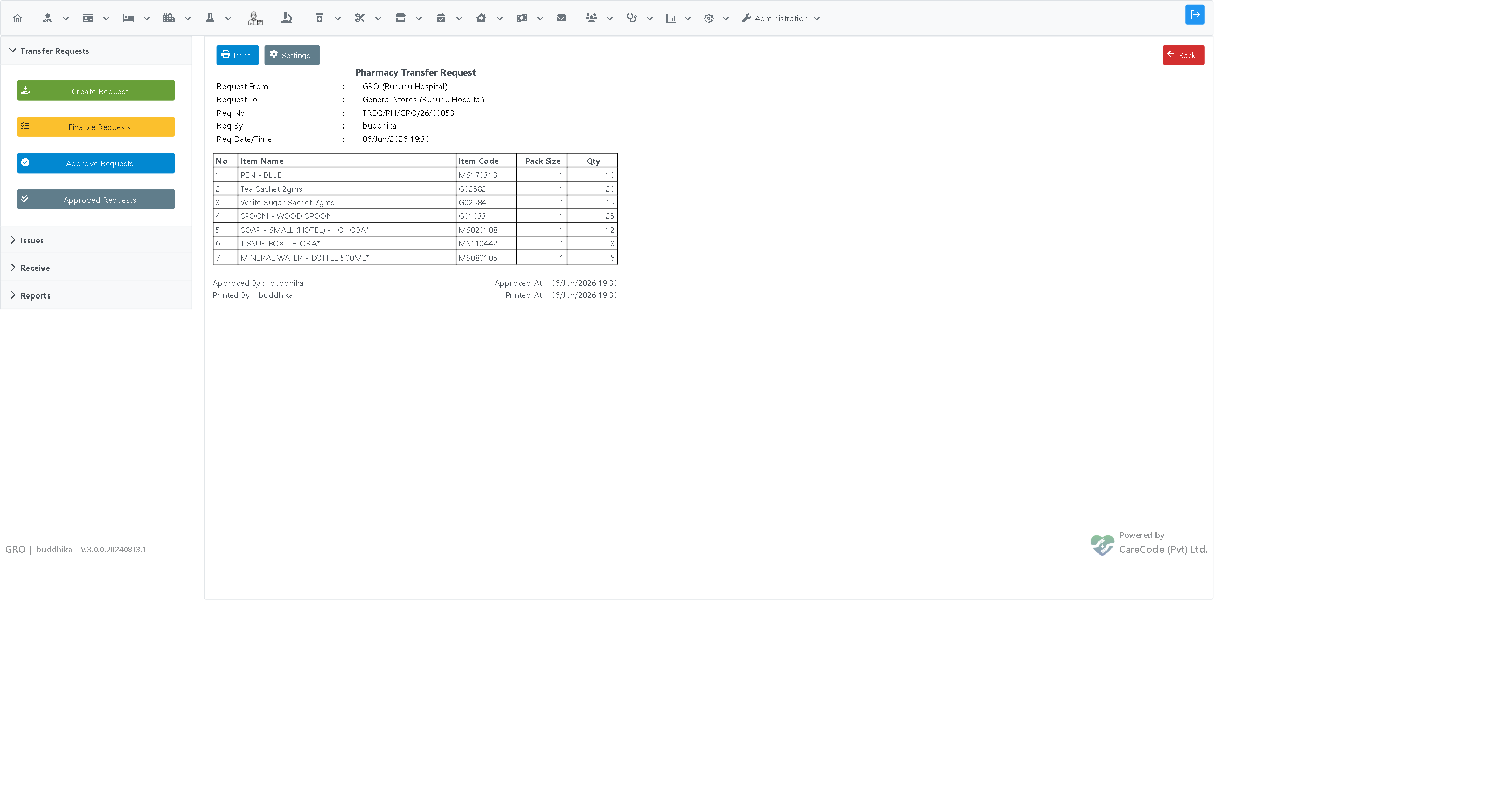Viewport: 1512px width, 810px height.
Task: Expand the Reports section
Action: pos(96,295)
